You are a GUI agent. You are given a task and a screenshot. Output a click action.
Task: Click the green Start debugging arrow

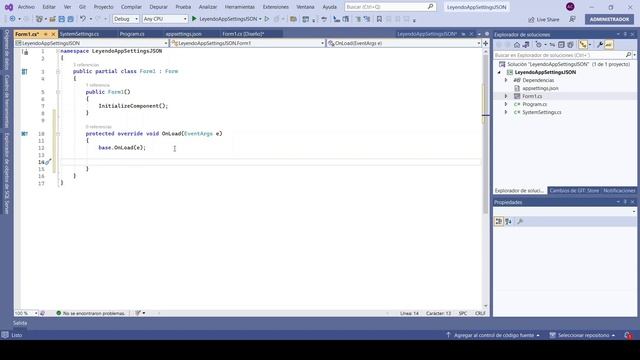click(194, 19)
